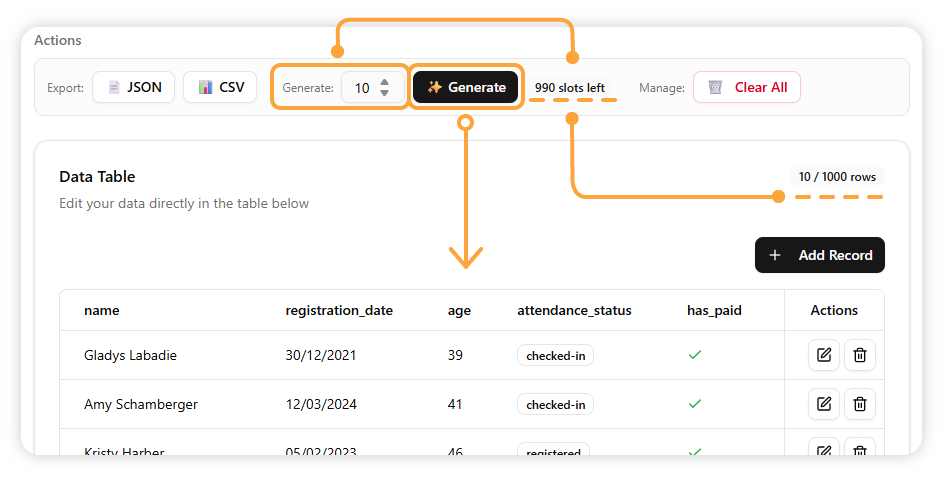Export data as JSON

point(134,87)
